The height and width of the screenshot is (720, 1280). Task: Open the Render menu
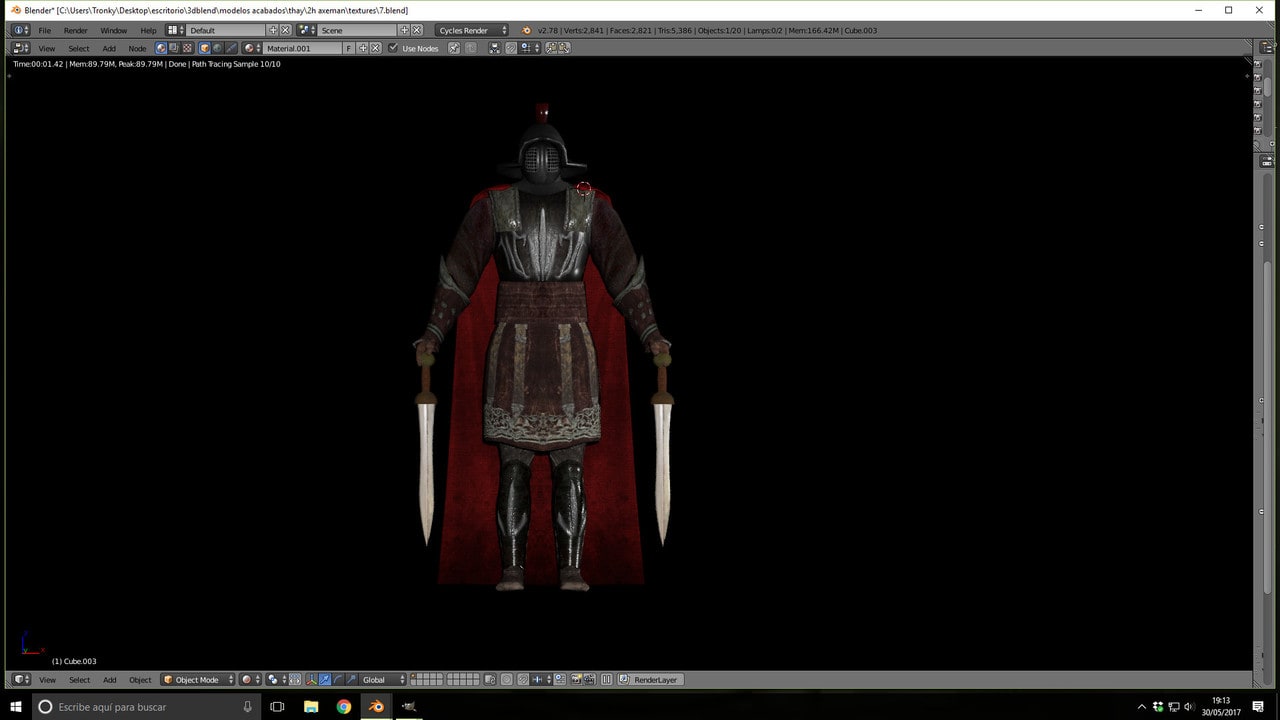[76, 30]
